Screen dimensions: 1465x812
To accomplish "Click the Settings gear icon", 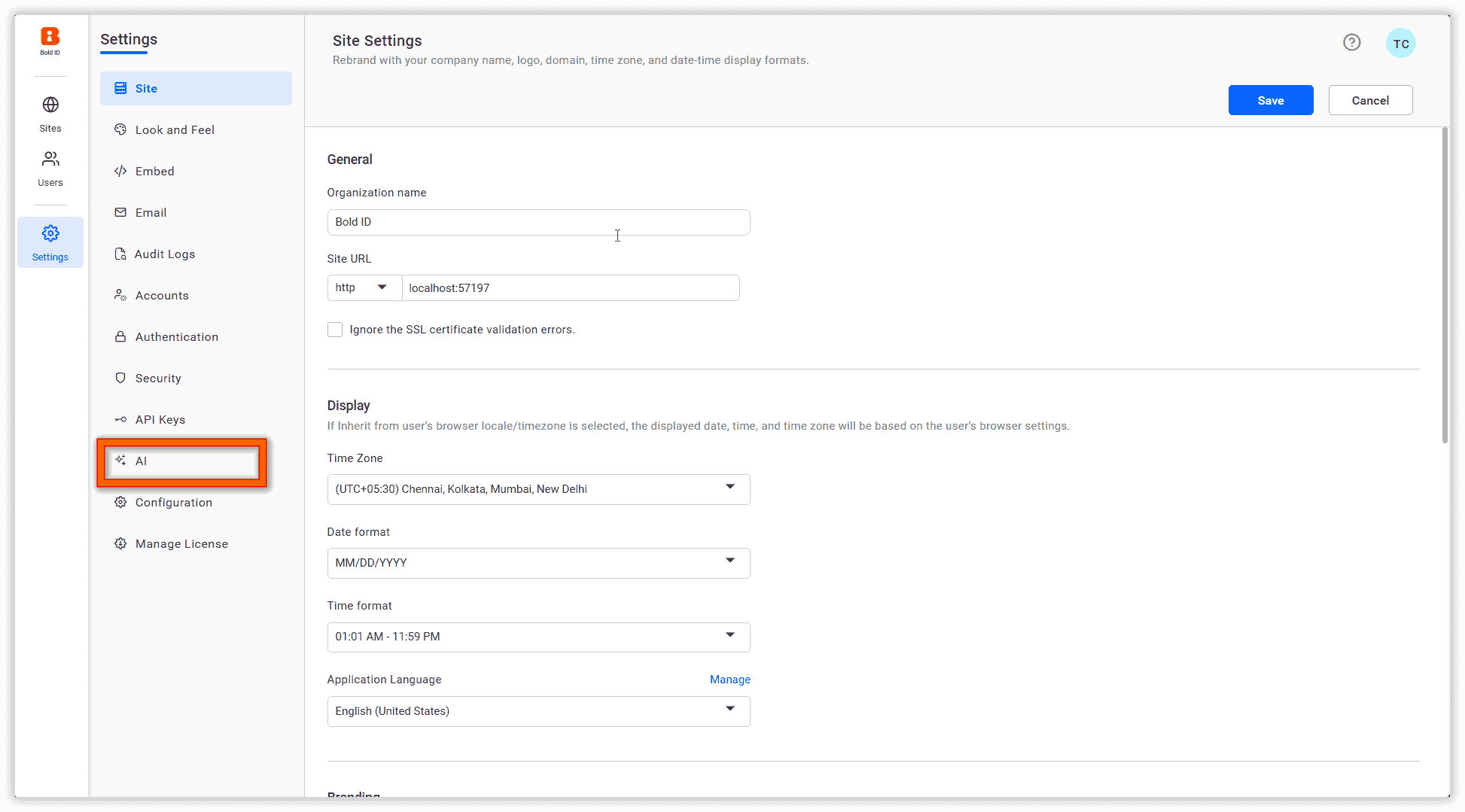I will (50, 233).
